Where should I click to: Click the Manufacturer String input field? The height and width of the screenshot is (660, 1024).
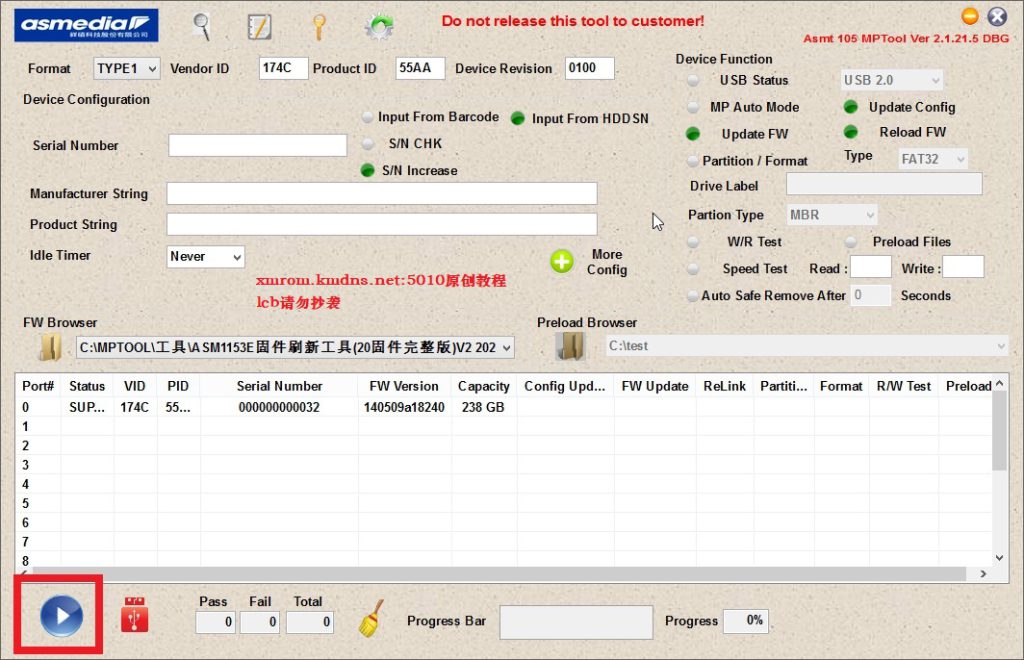click(x=381, y=194)
